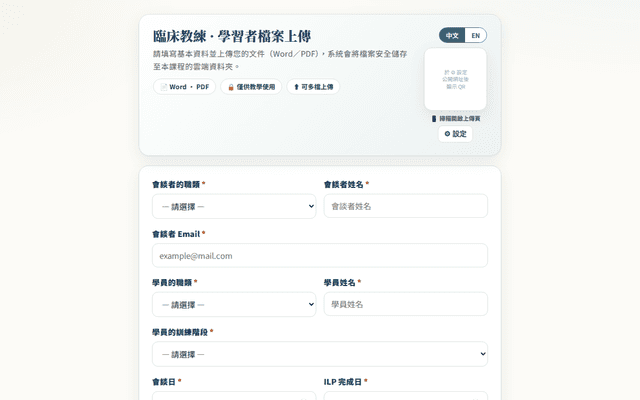Click the 學員的訓練階段 label

click(180, 332)
